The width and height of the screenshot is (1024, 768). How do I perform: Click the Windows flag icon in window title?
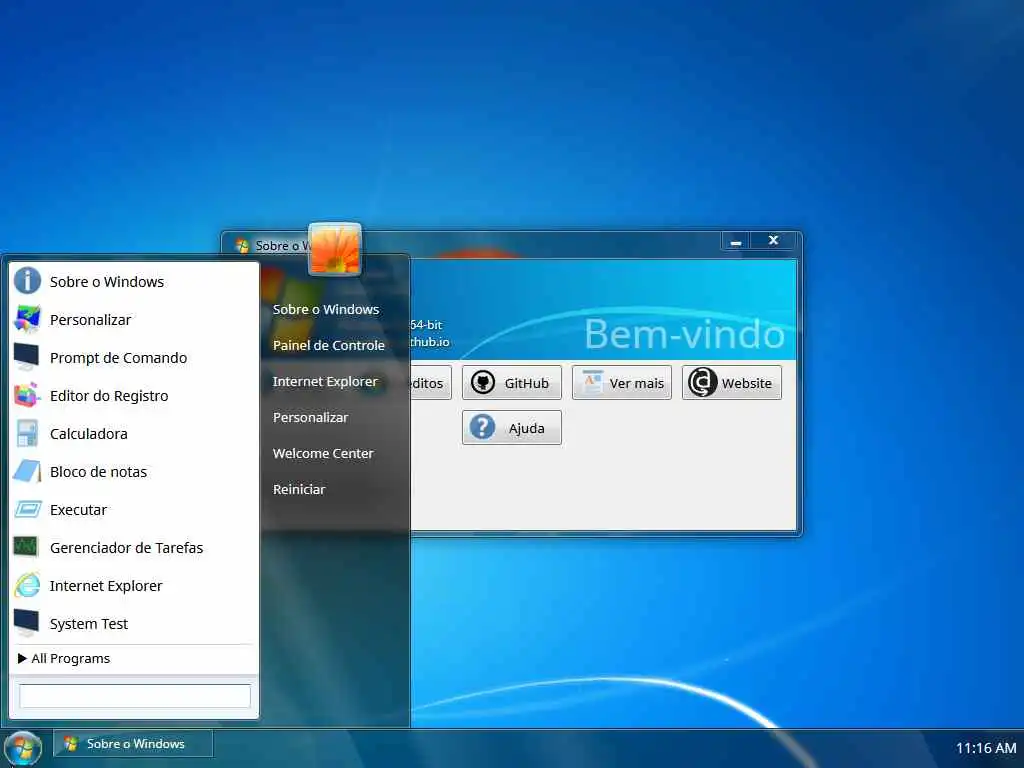coord(242,246)
